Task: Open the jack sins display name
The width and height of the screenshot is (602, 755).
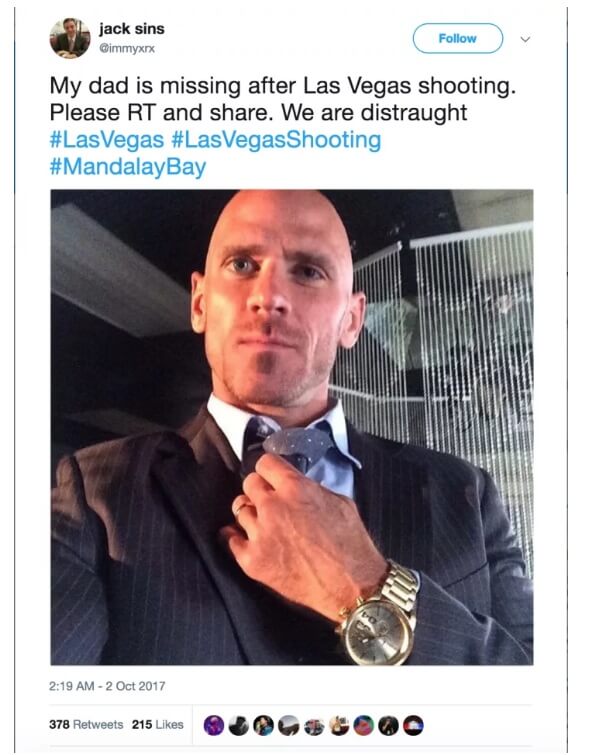Action: point(132,29)
